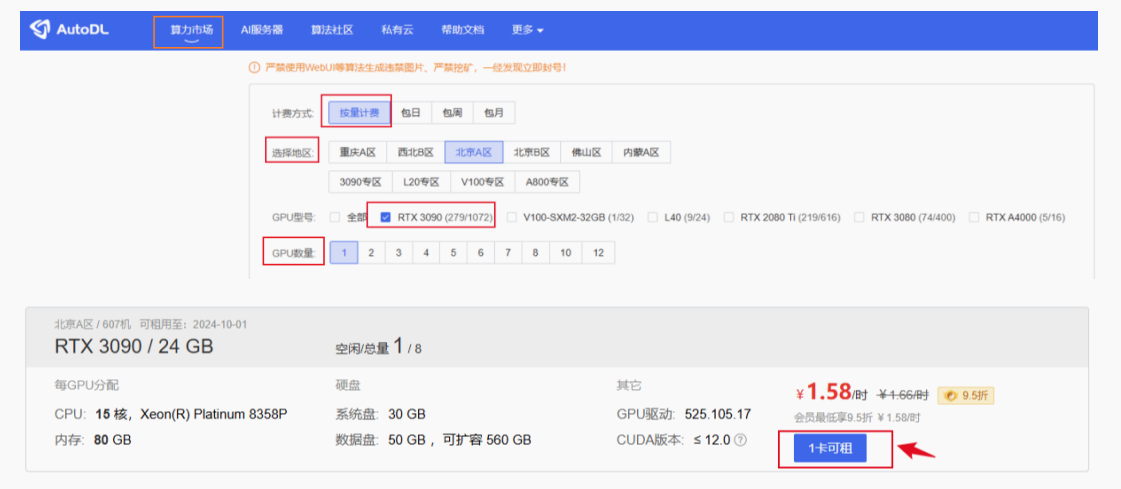Click the 会员最低享9.5折 text
1121x489 pixels.
[x=833, y=418]
